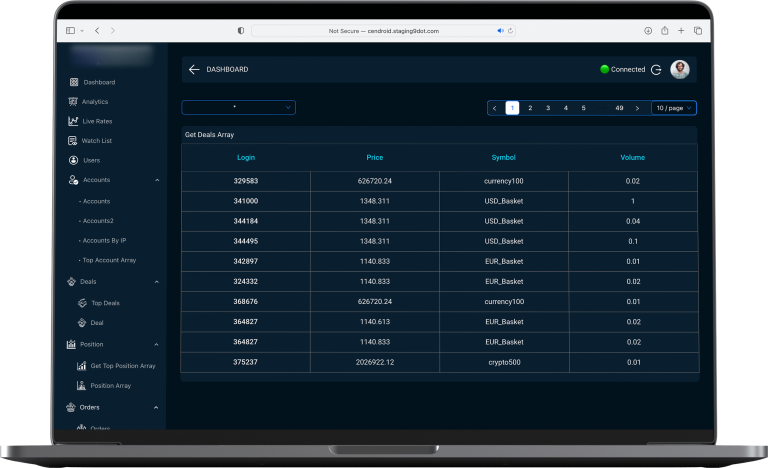Click Safari's share icon
The image size is (768, 468).
tap(665, 31)
